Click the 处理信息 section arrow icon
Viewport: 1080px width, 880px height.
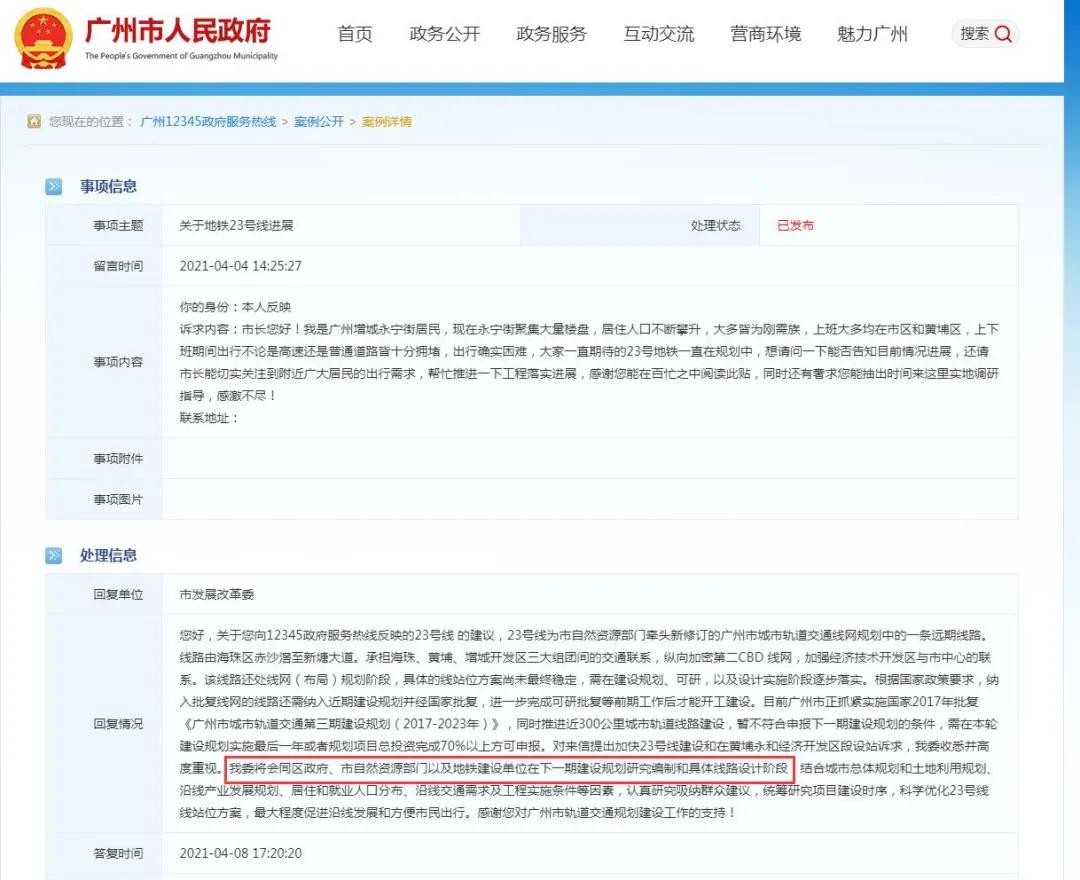(x=54, y=556)
